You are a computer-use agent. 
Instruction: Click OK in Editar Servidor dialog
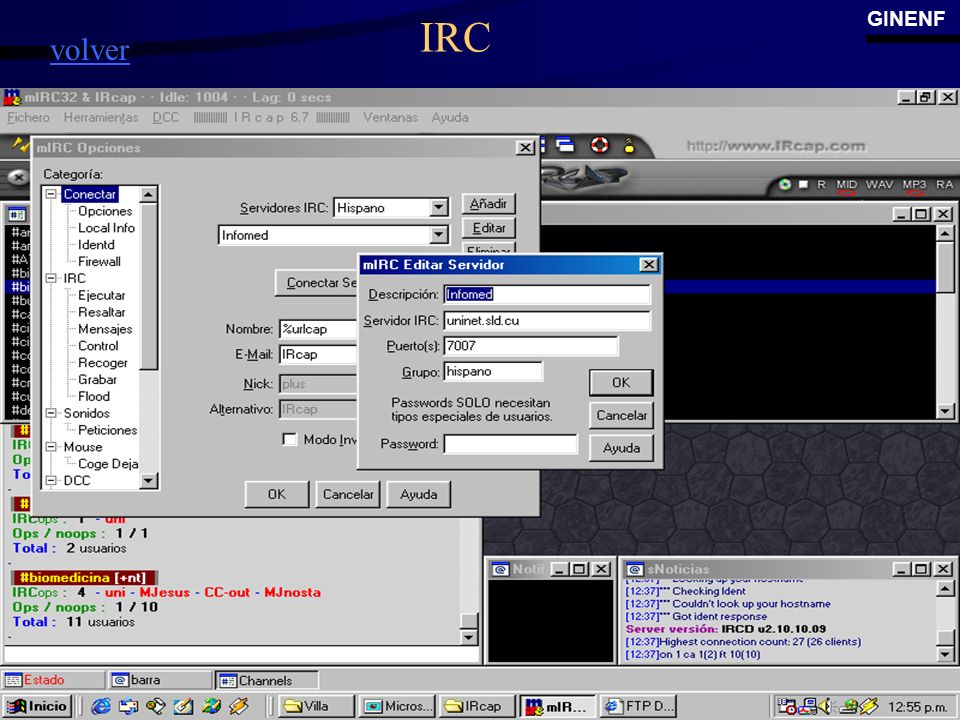click(x=621, y=383)
